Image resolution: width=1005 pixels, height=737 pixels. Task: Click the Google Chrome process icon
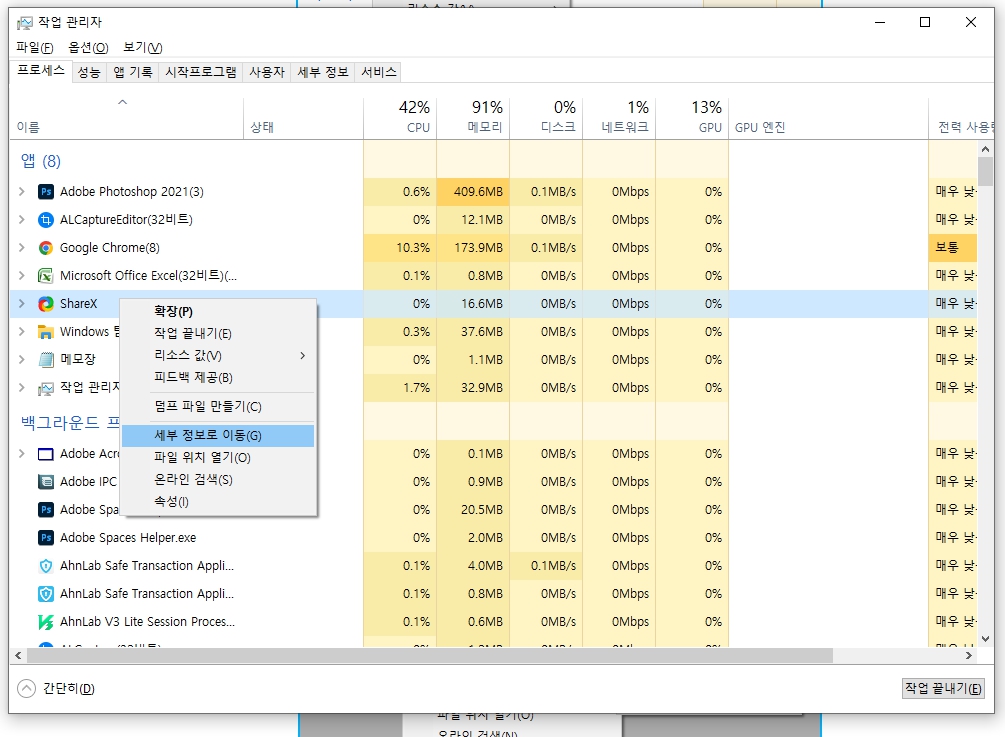coord(46,248)
